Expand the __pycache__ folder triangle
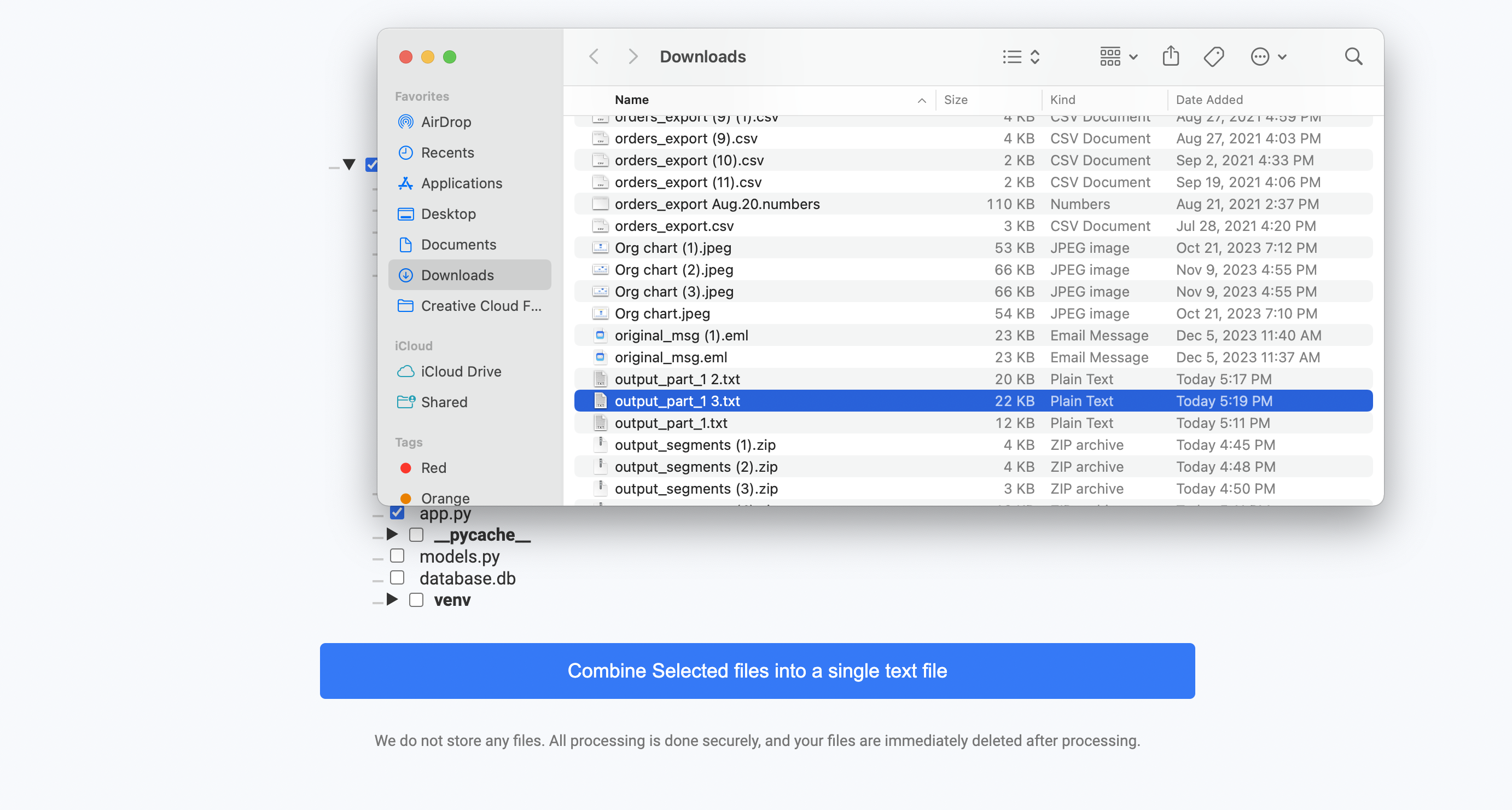Viewport: 1512px width, 810px height. click(392, 535)
